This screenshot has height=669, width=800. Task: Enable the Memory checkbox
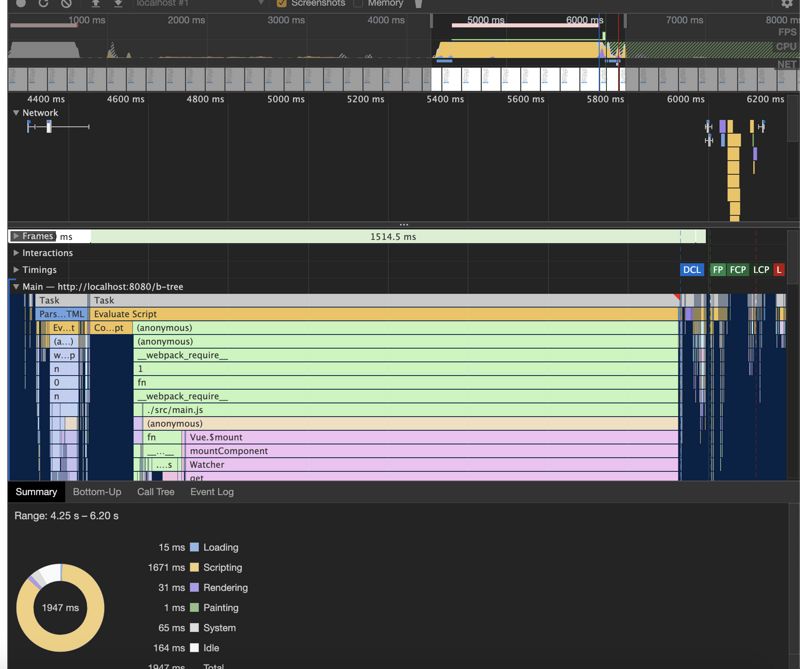click(x=359, y=3)
